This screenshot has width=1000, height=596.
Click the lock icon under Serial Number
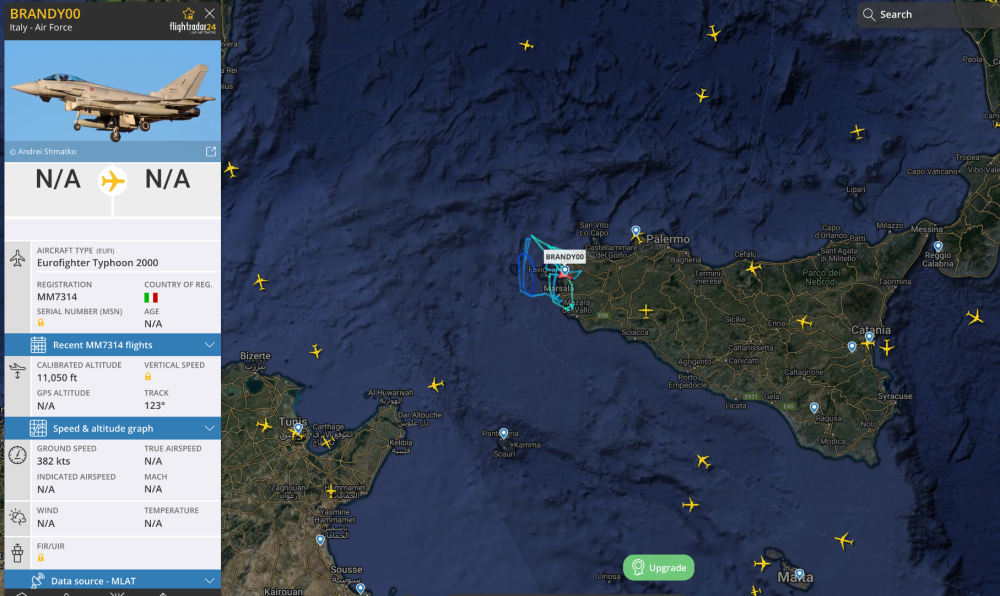[x=41, y=323]
